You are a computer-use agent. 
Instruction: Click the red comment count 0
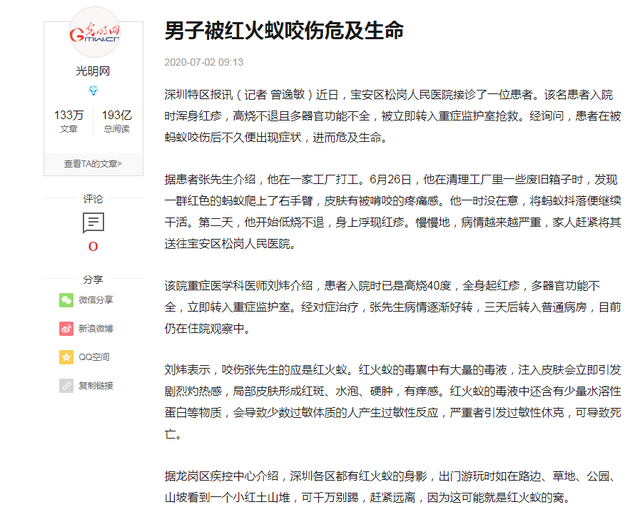[93, 246]
